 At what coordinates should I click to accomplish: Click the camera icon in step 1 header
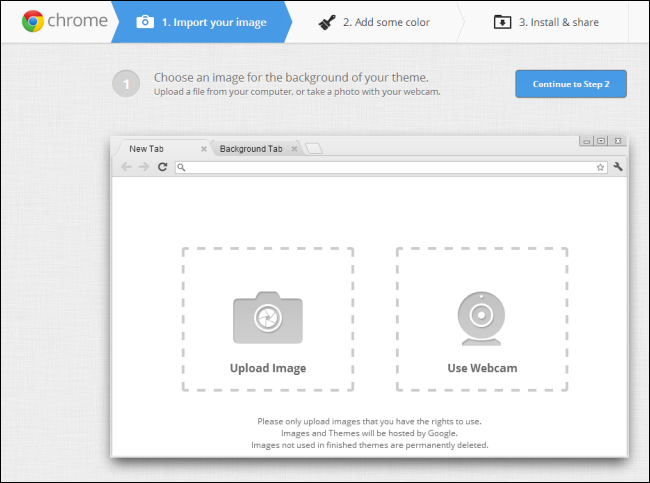pyautogui.click(x=145, y=22)
